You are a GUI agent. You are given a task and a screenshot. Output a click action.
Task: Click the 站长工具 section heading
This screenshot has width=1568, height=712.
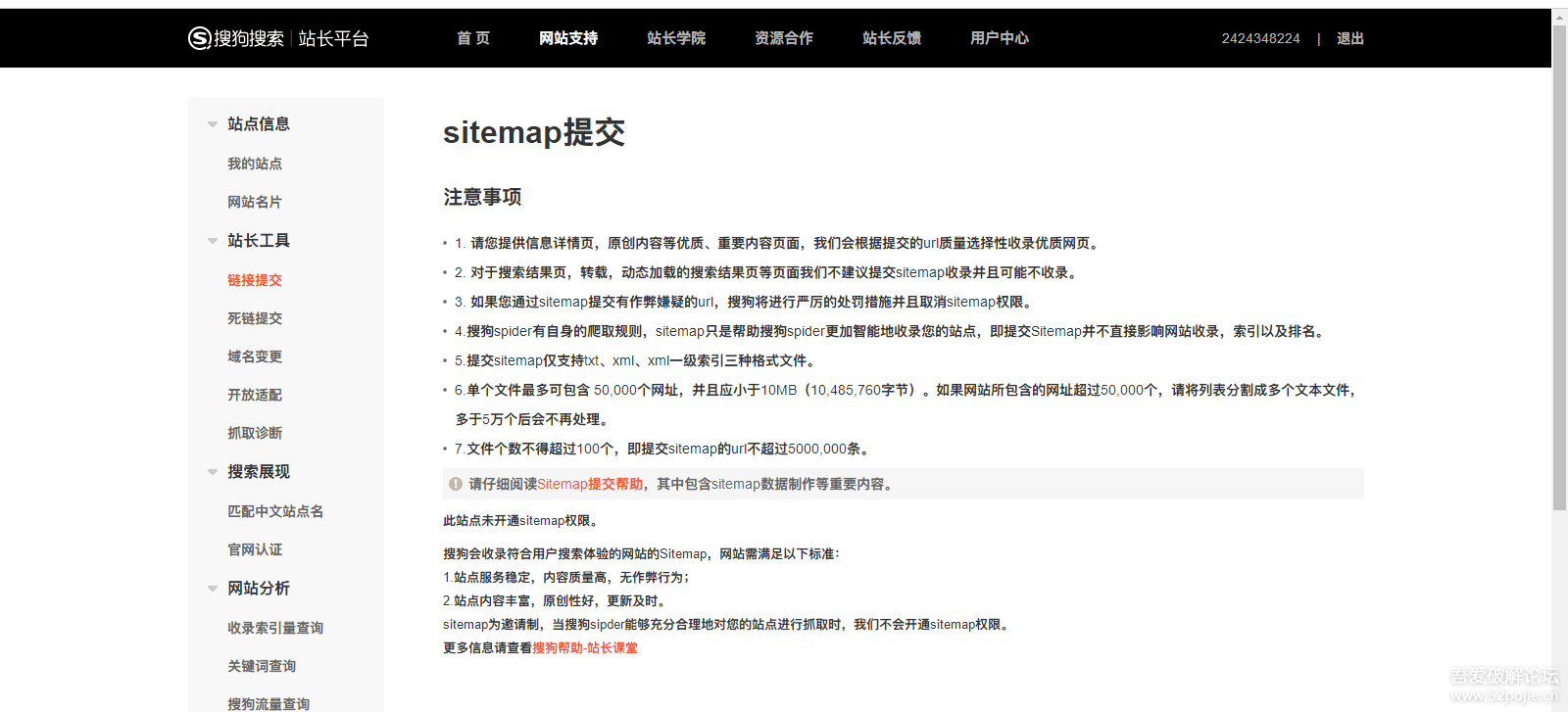tap(259, 241)
